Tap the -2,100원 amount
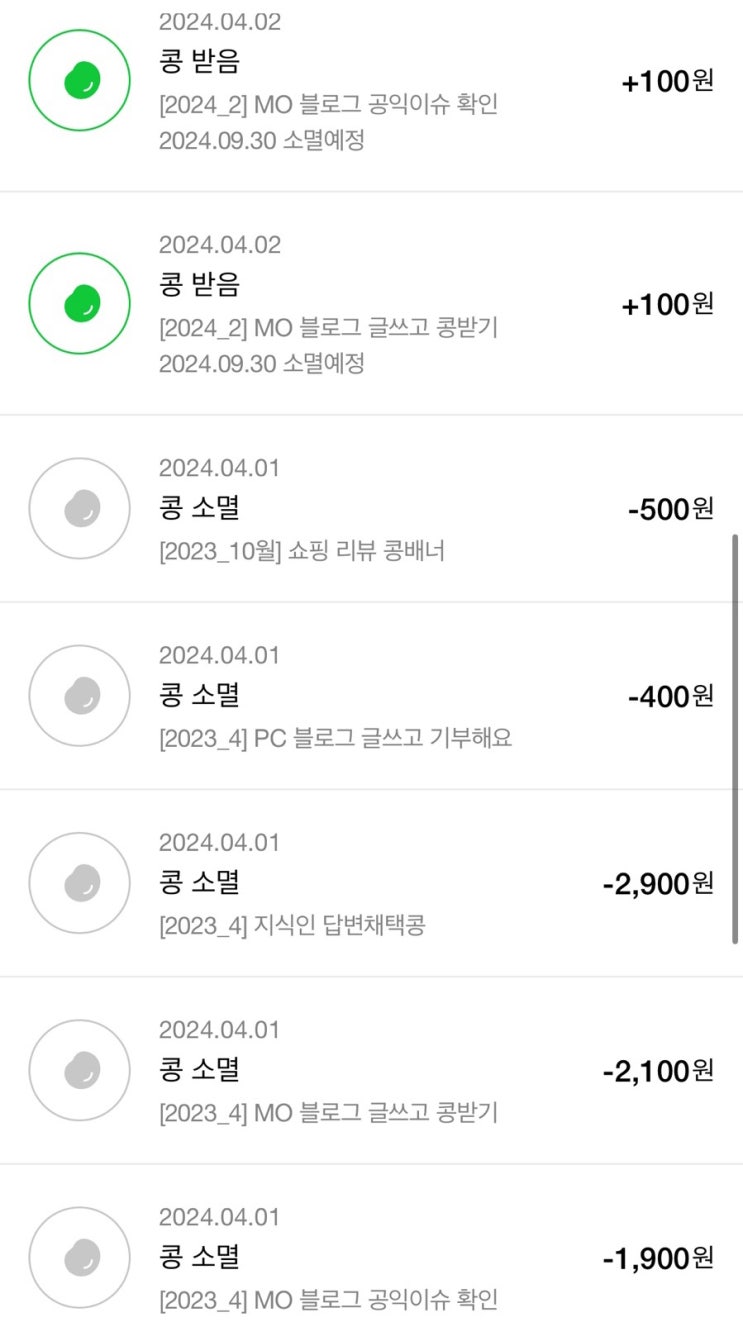 pyautogui.click(x=658, y=1071)
